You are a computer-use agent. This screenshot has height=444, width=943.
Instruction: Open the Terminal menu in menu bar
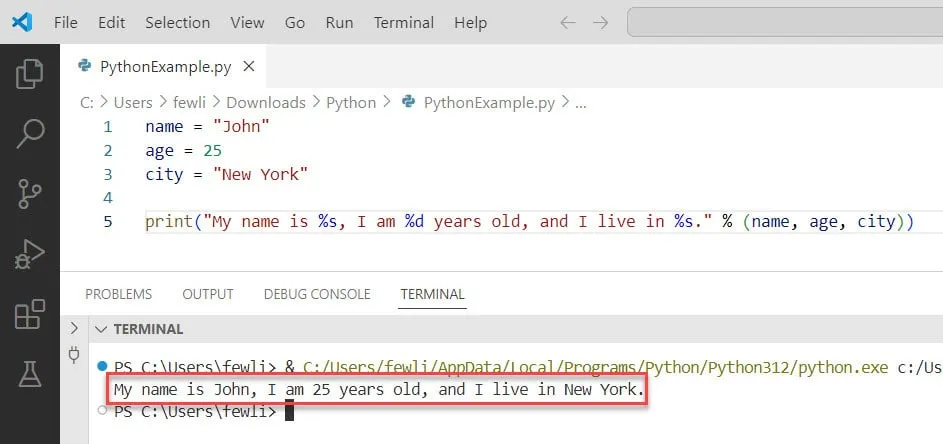point(403,22)
